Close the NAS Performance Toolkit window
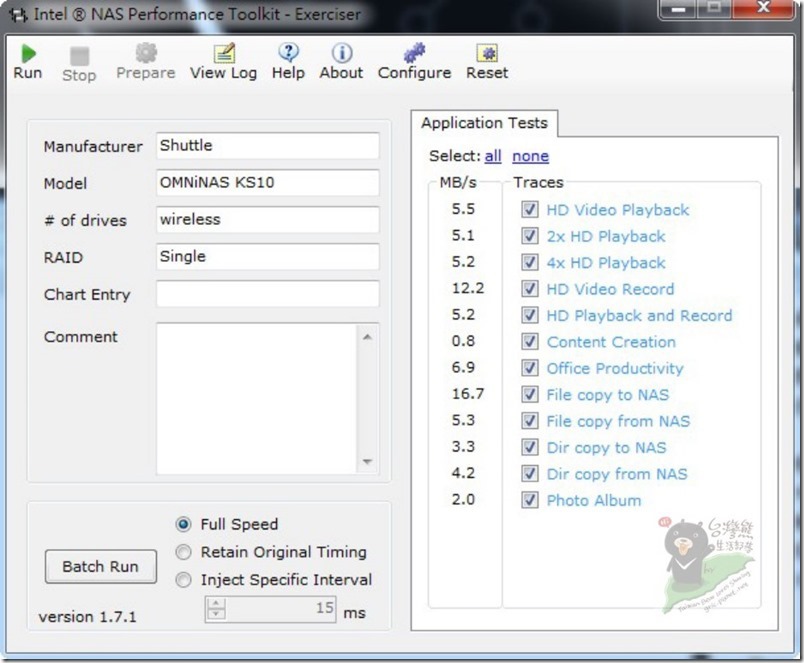The image size is (804, 663). click(764, 8)
